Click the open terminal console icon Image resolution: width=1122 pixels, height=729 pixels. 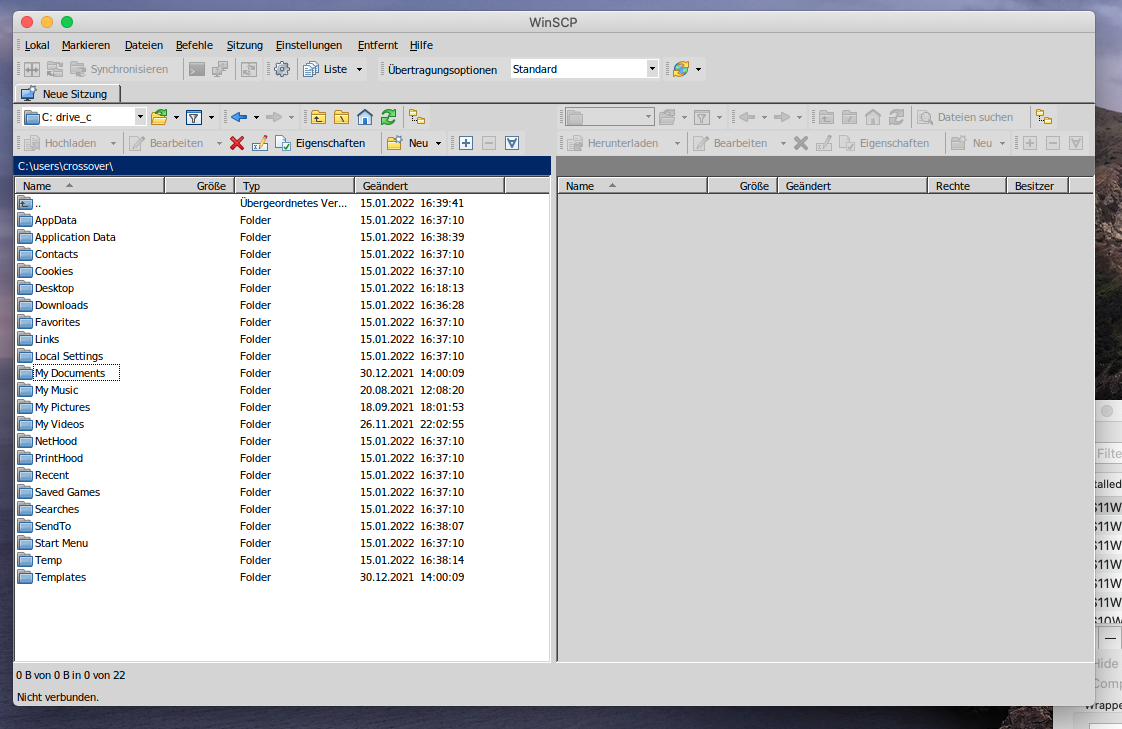pos(197,69)
